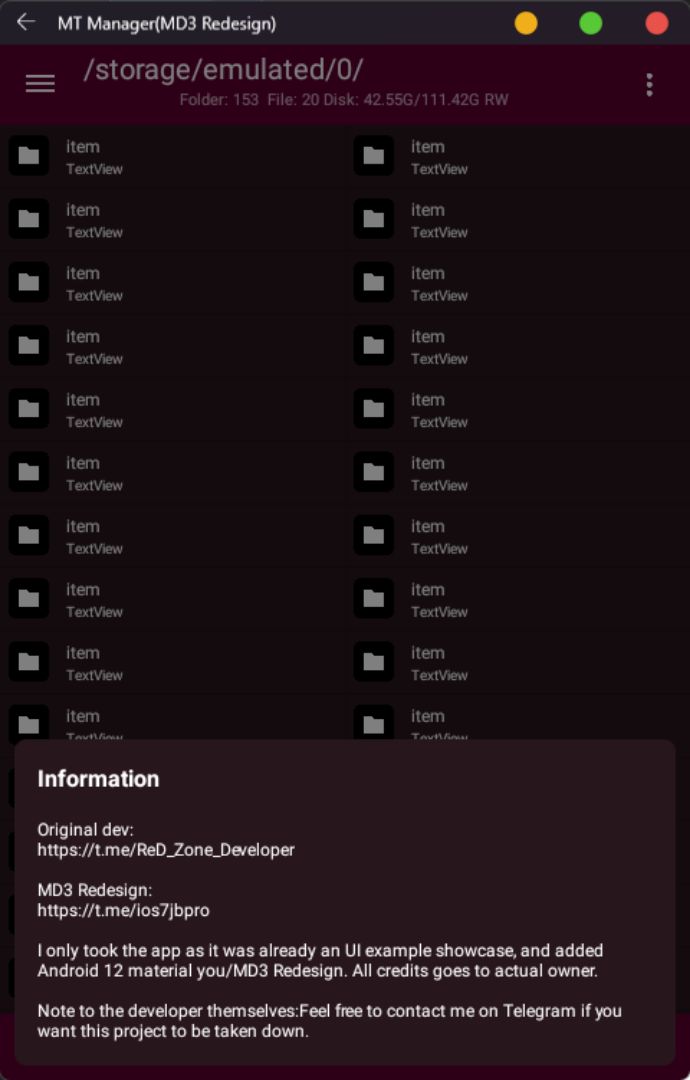
Task: Select second item row in left column
Action: click(172, 219)
